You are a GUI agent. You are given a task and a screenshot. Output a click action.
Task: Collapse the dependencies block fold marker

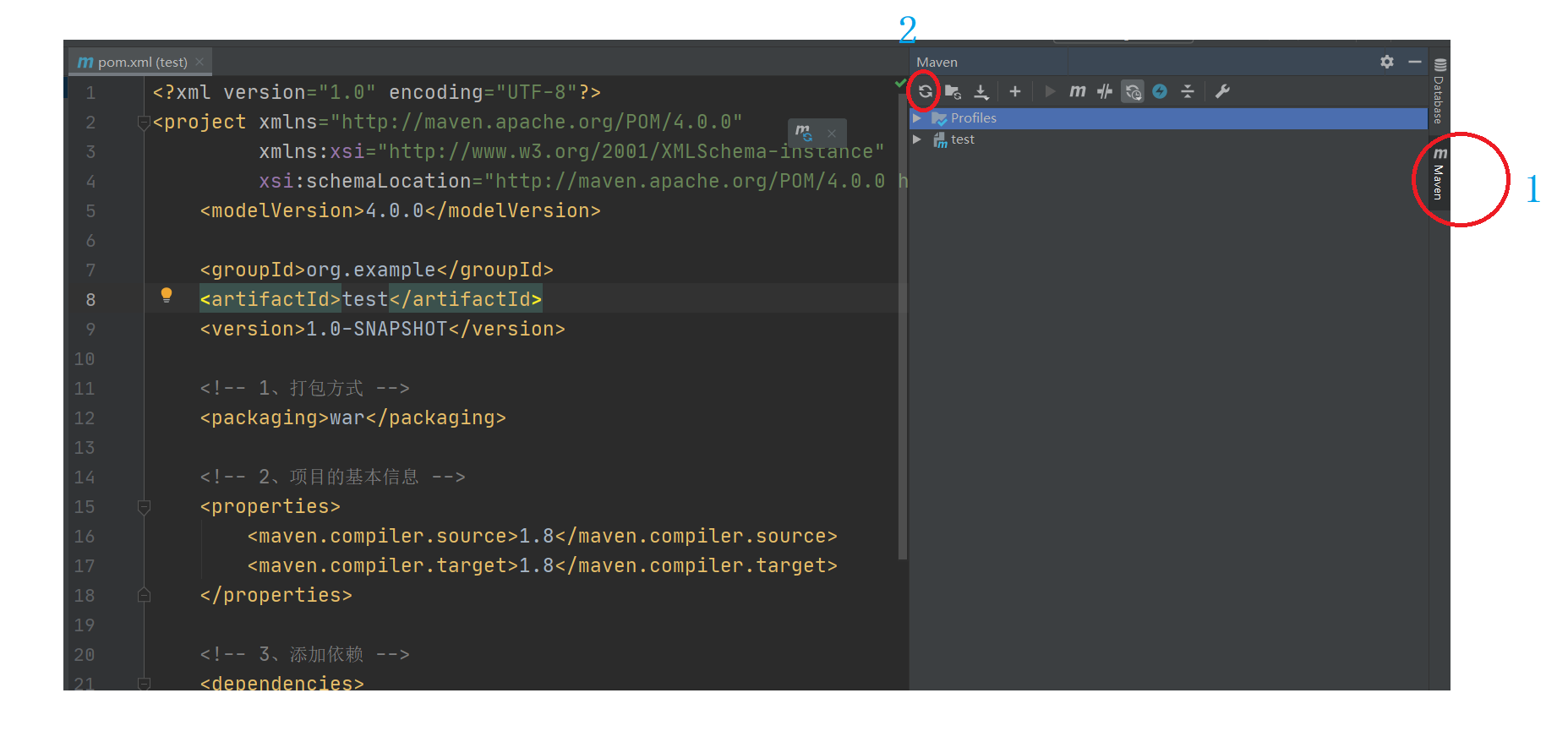point(144,684)
